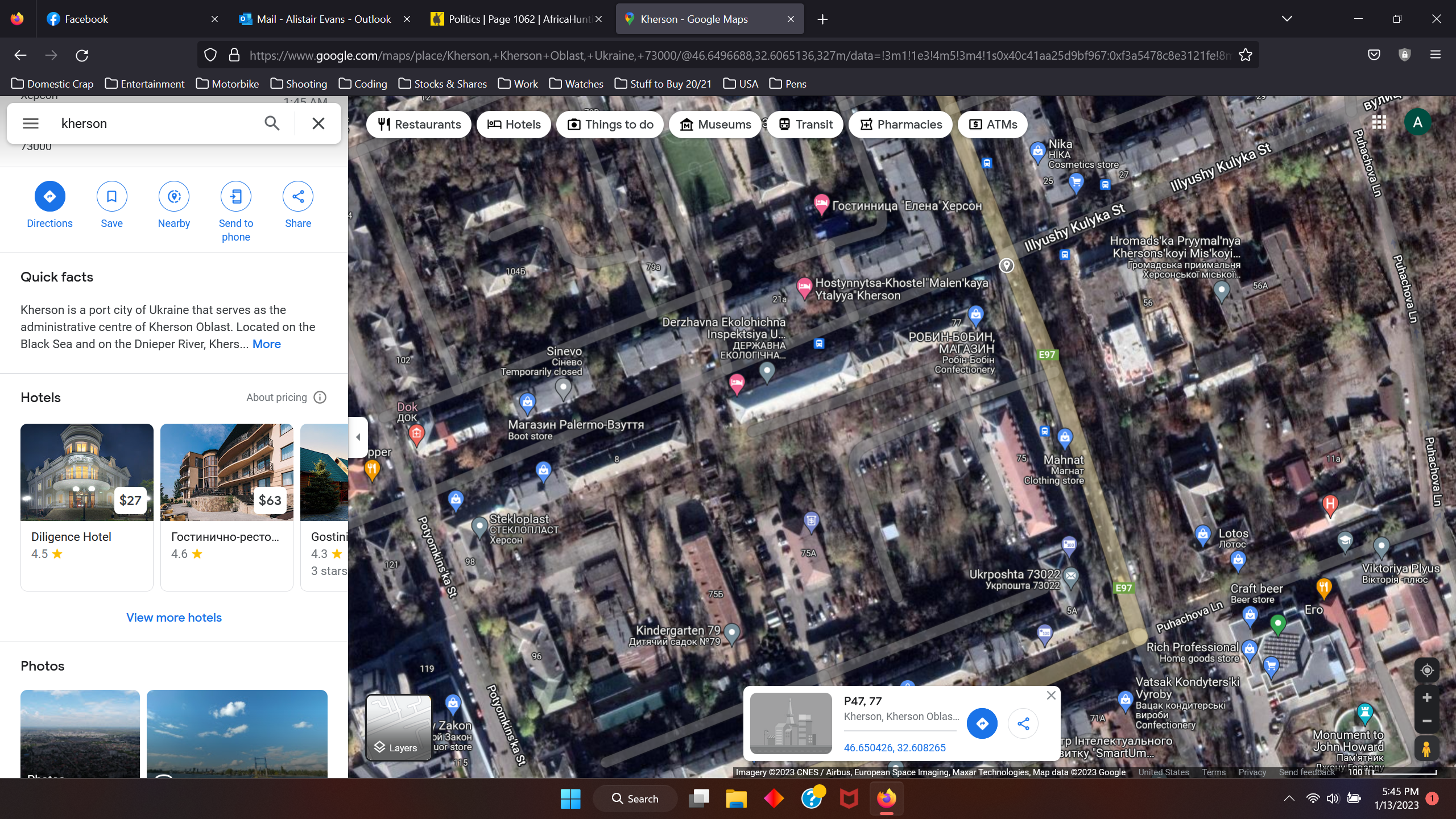Open Google apps grid icon

[1379, 122]
